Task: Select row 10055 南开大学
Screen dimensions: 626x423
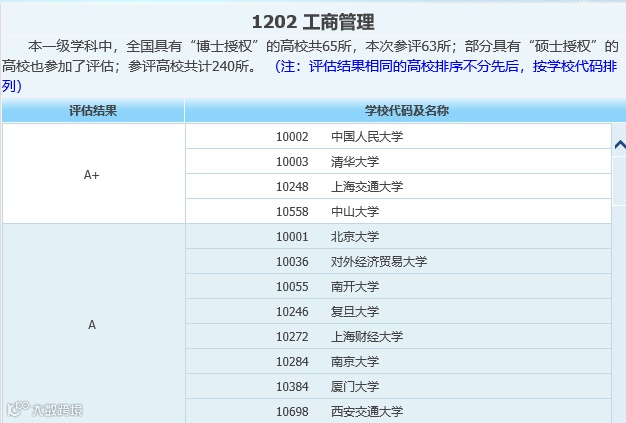Action: (398, 287)
